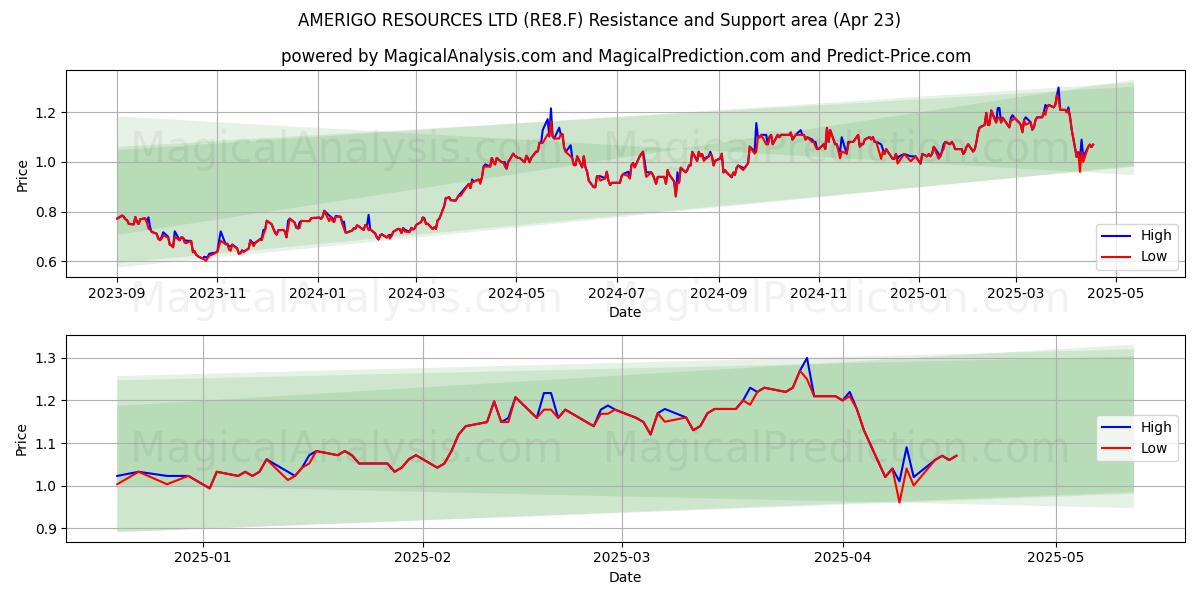
Task: Click the '1.1' y-axis tick in the lower chart
Action: click(x=48, y=443)
